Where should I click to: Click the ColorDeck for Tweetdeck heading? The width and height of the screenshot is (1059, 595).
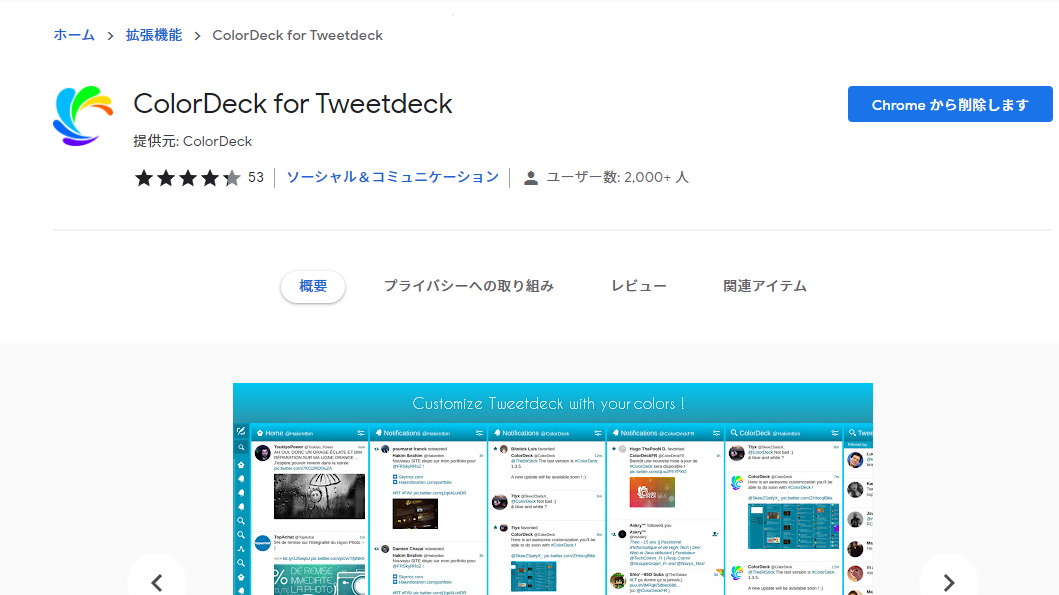coord(292,104)
